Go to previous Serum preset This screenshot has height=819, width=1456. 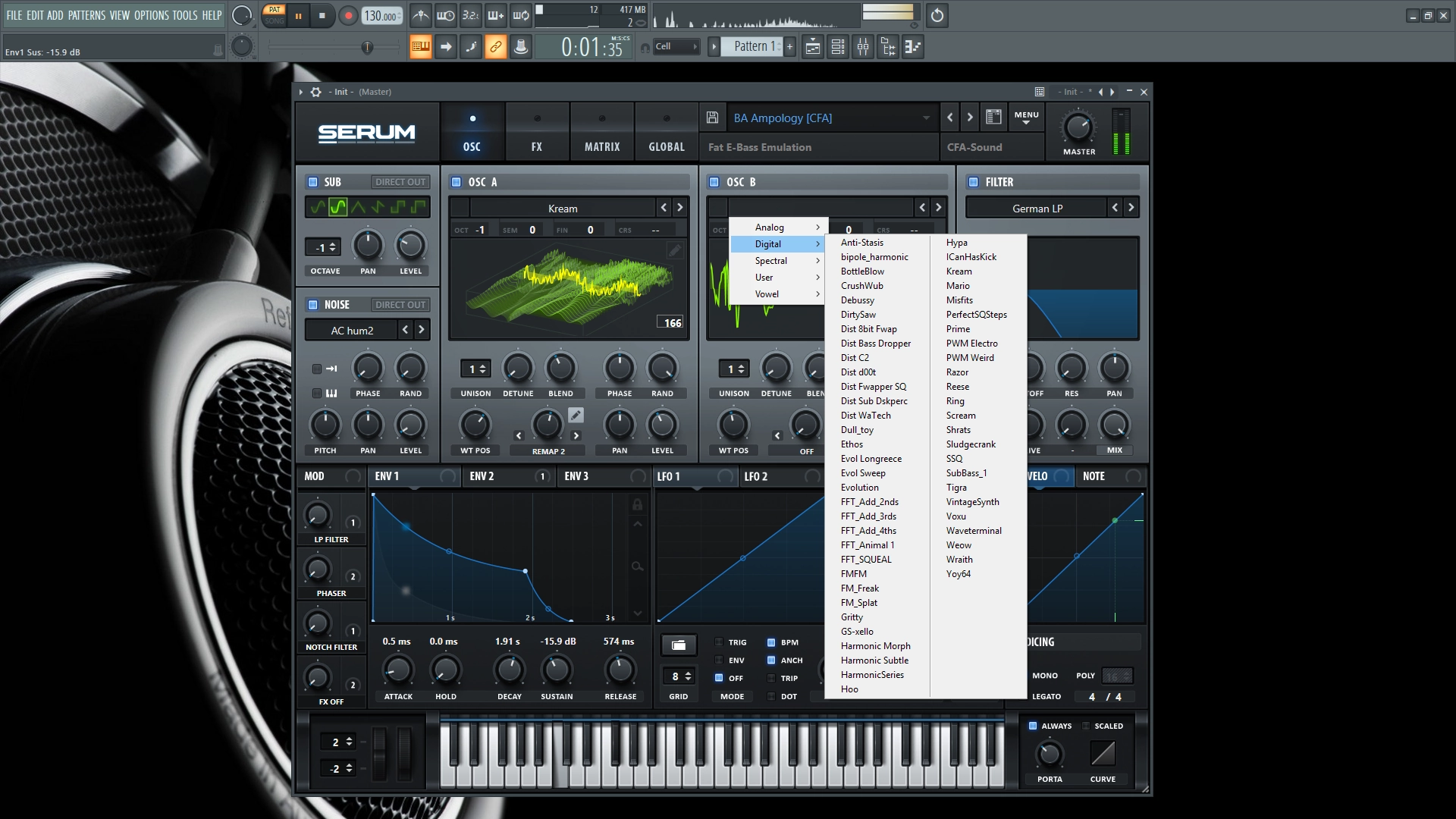click(950, 118)
